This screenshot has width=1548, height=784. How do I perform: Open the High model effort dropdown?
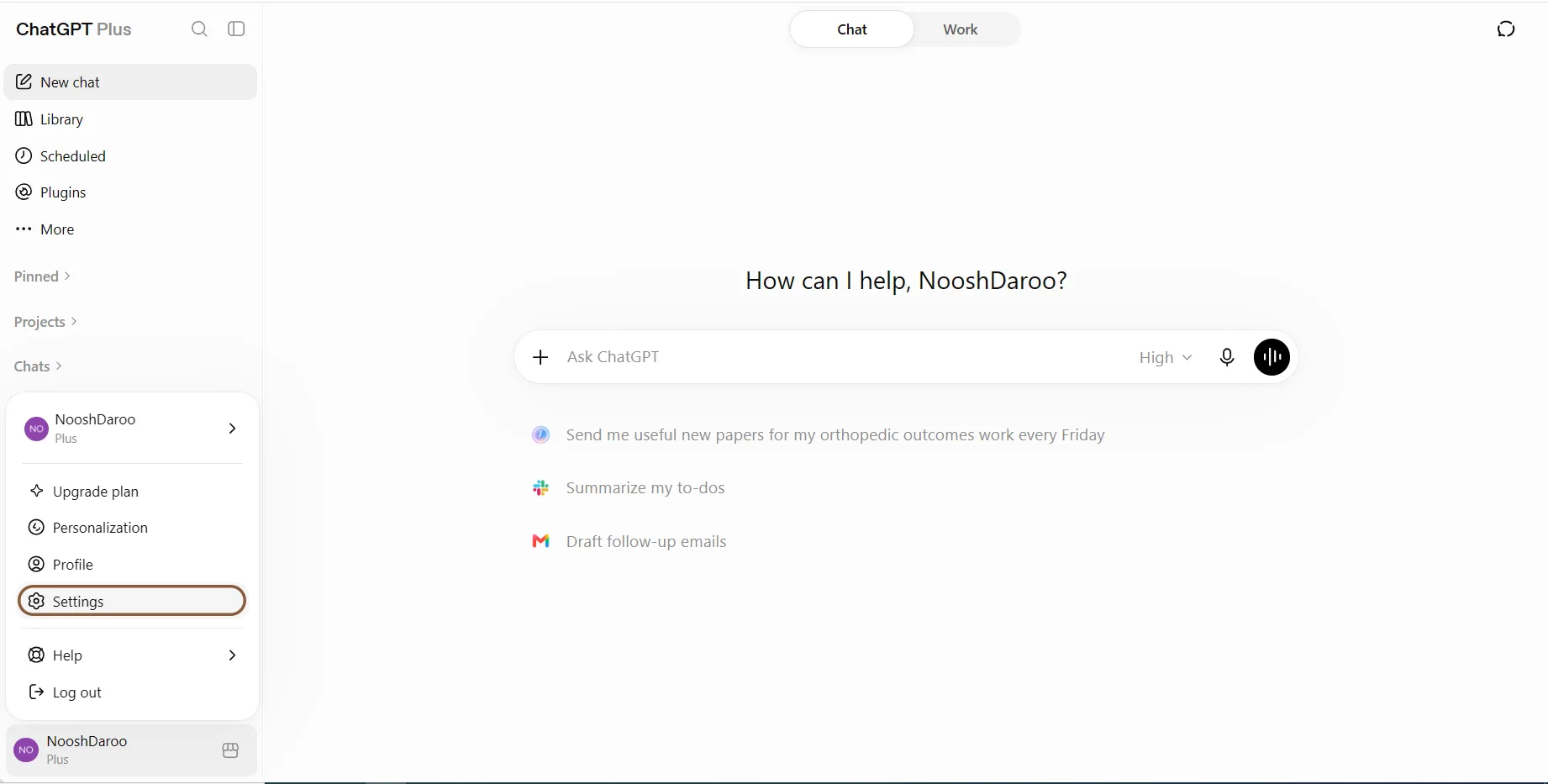pyautogui.click(x=1166, y=357)
